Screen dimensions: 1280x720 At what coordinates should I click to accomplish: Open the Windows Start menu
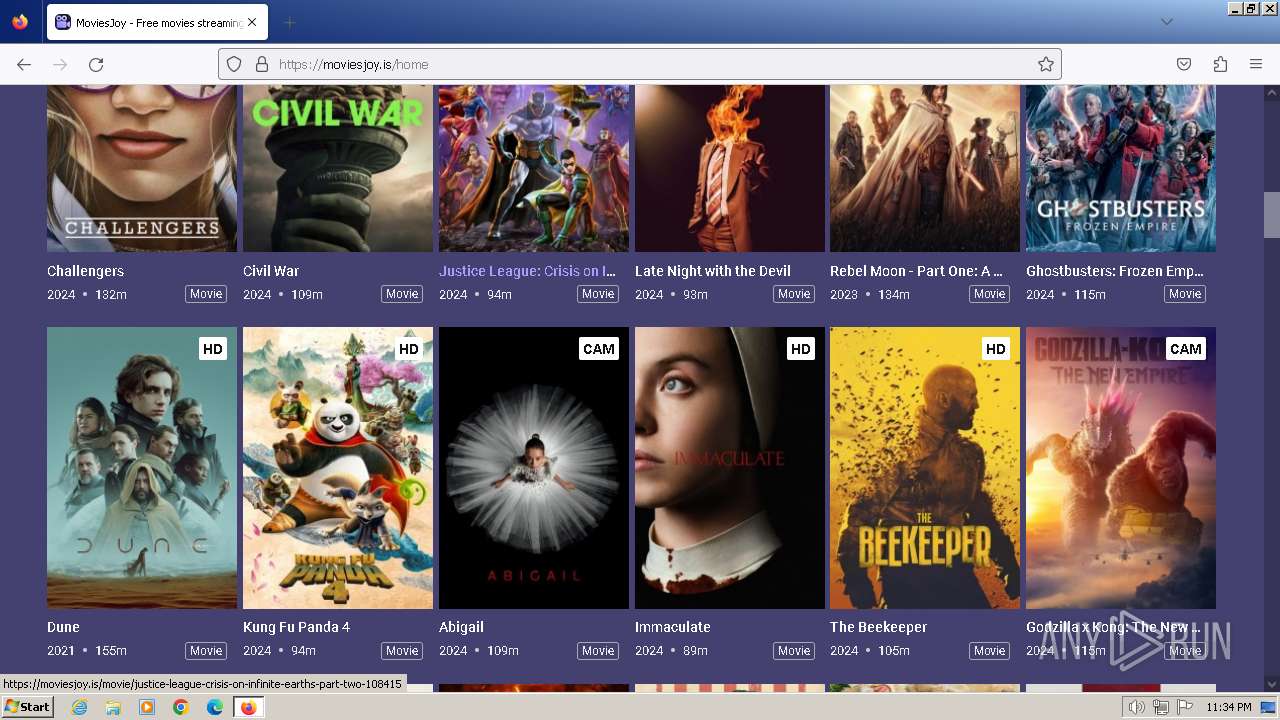tap(28, 707)
